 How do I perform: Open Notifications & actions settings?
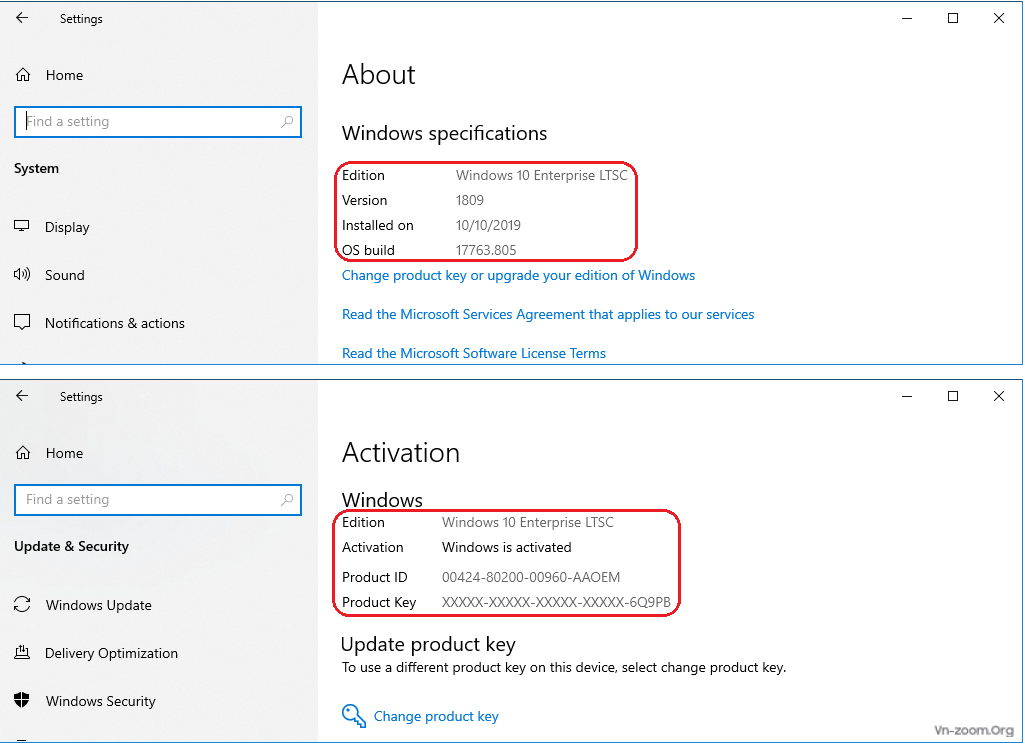click(115, 323)
